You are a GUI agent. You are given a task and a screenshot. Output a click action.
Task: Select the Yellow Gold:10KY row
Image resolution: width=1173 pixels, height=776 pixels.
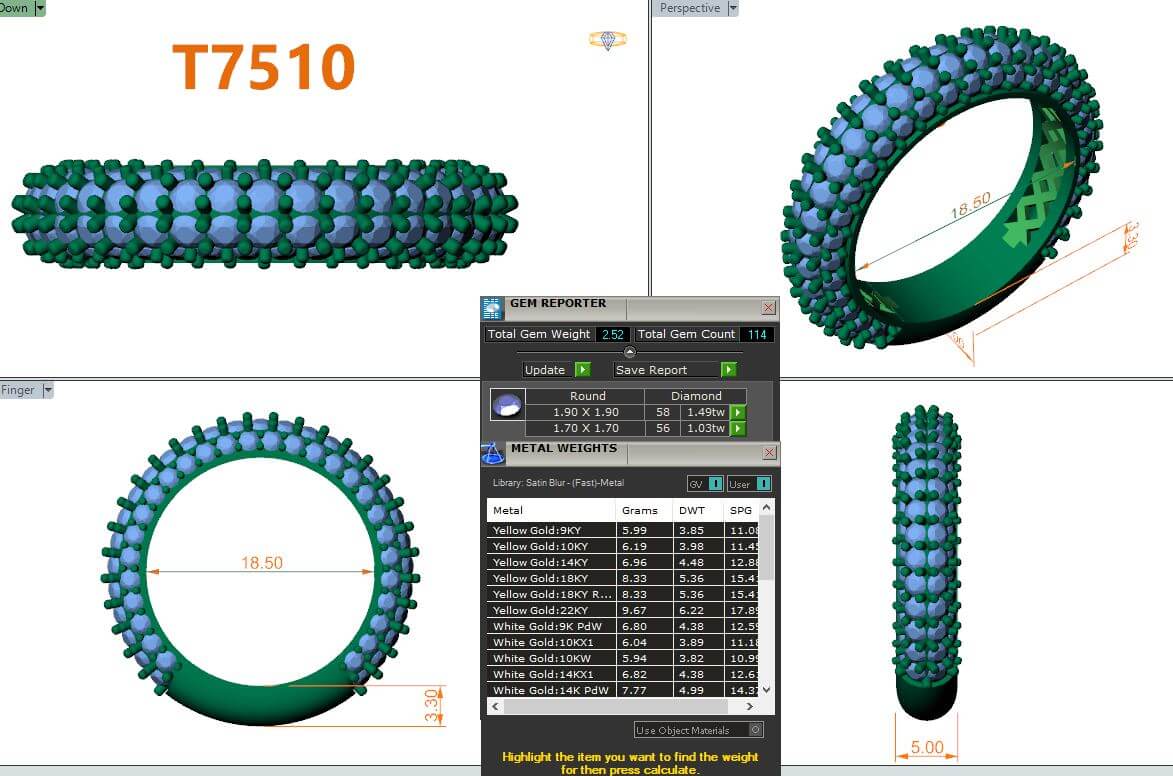click(622, 546)
